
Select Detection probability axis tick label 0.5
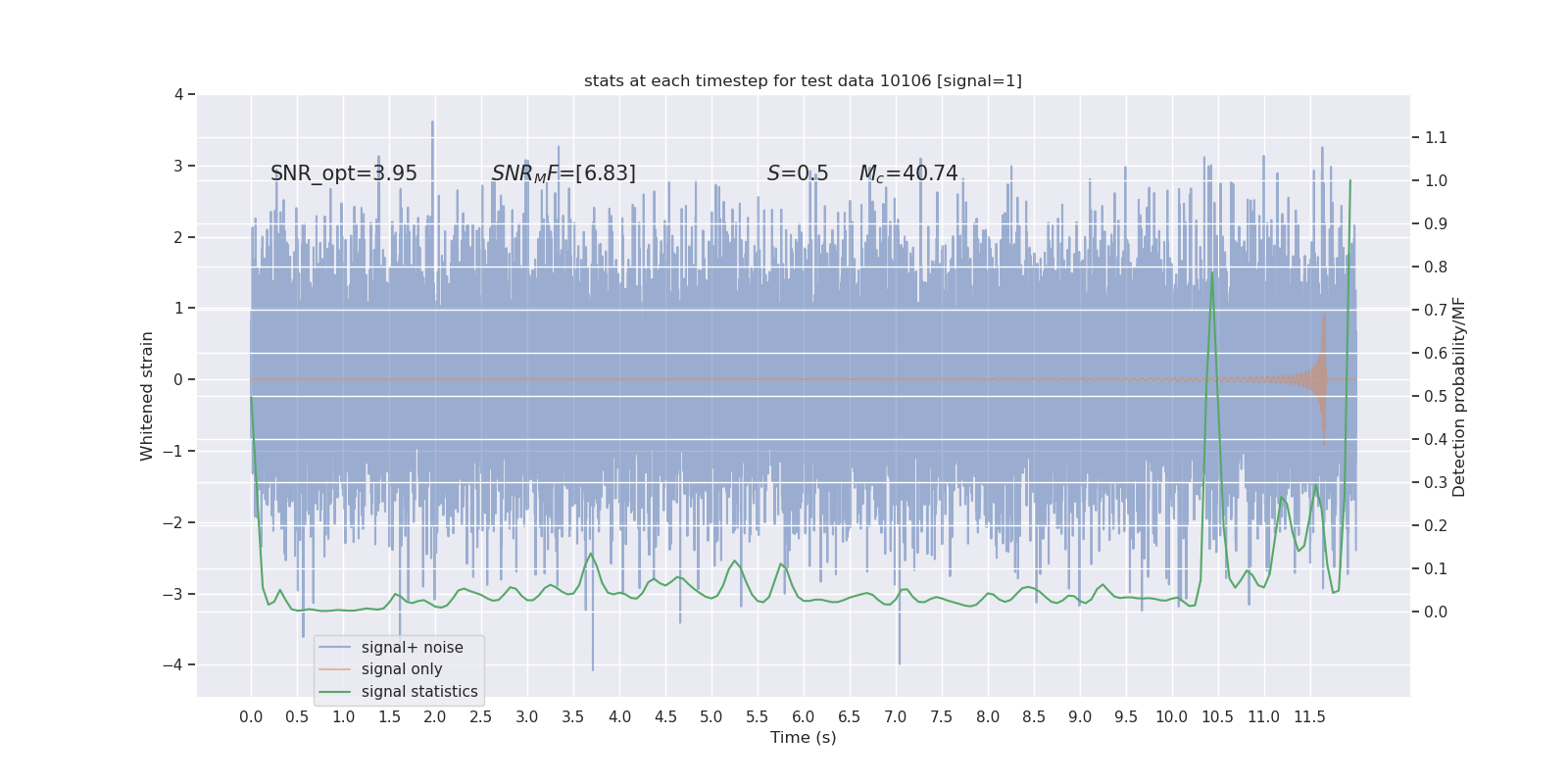pyautogui.click(x=1436, y=396)
